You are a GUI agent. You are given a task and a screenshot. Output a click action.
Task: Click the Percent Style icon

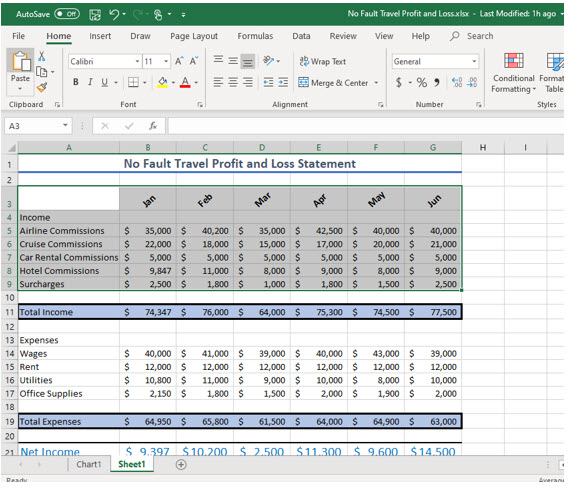pos(422,83)
